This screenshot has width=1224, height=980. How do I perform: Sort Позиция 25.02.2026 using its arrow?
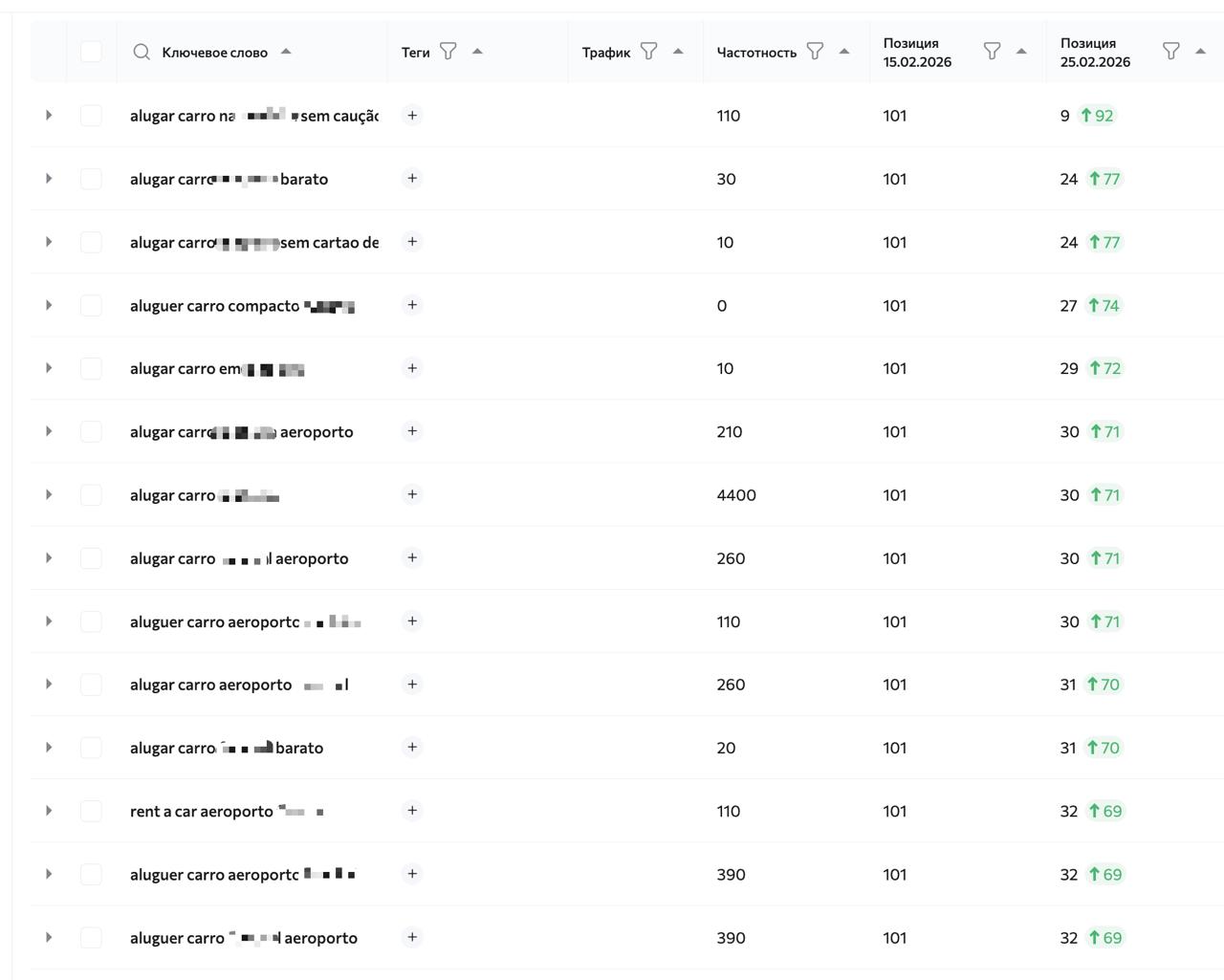(1200, 52)
